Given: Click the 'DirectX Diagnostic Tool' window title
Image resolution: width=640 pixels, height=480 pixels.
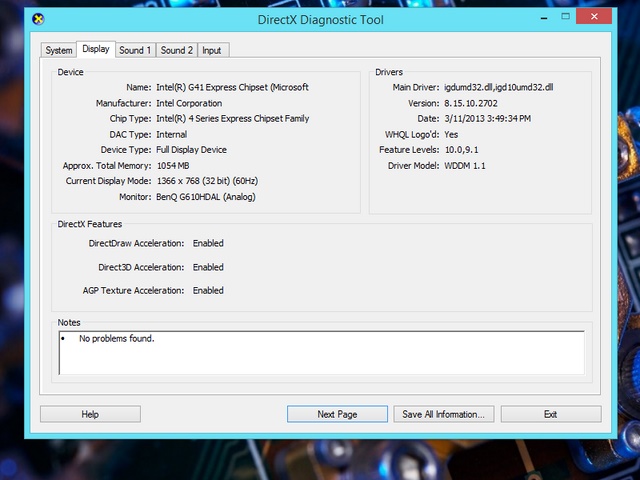Looking at the screenshot, I should point(321,20).
